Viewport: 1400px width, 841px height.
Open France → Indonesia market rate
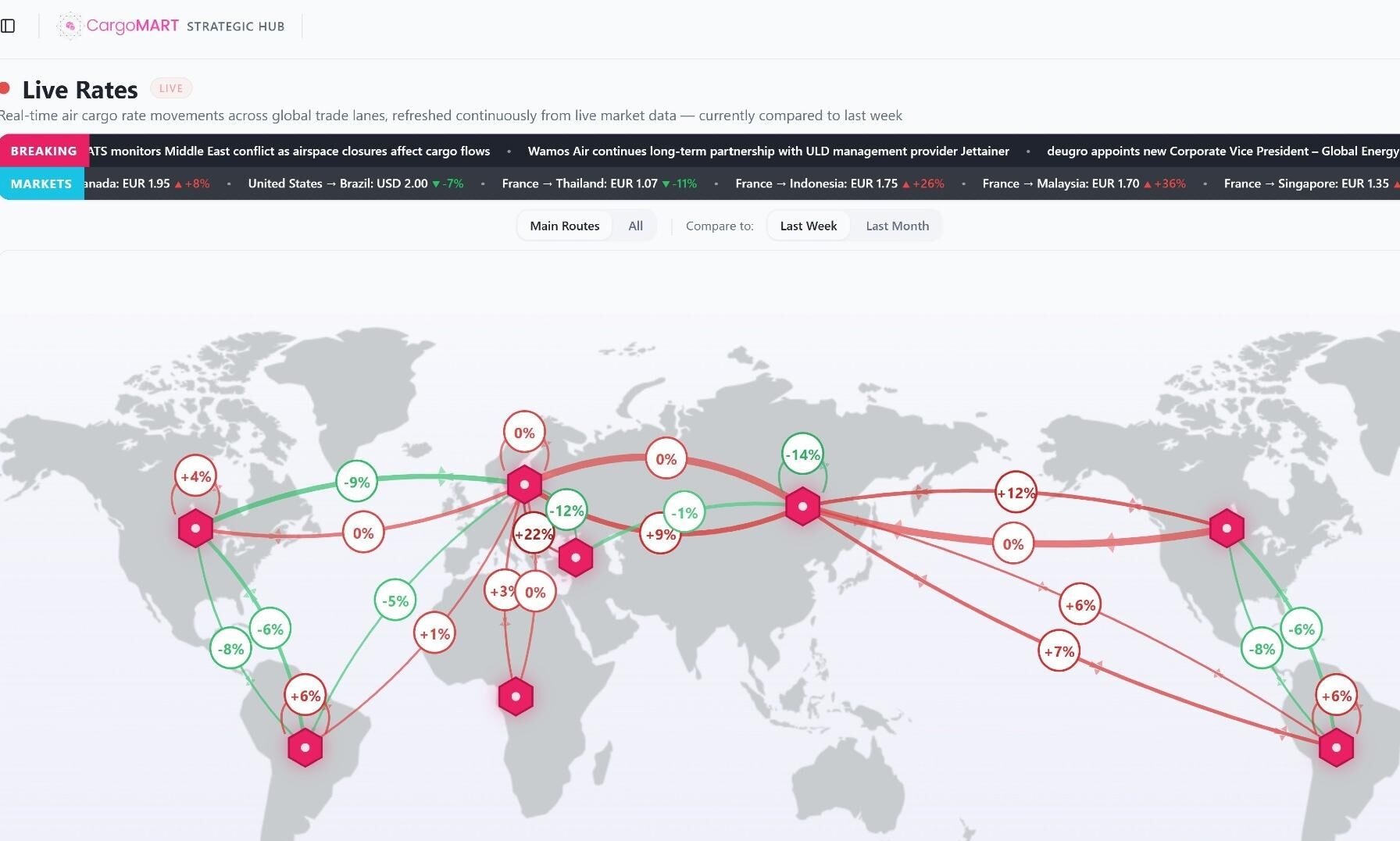839,184
